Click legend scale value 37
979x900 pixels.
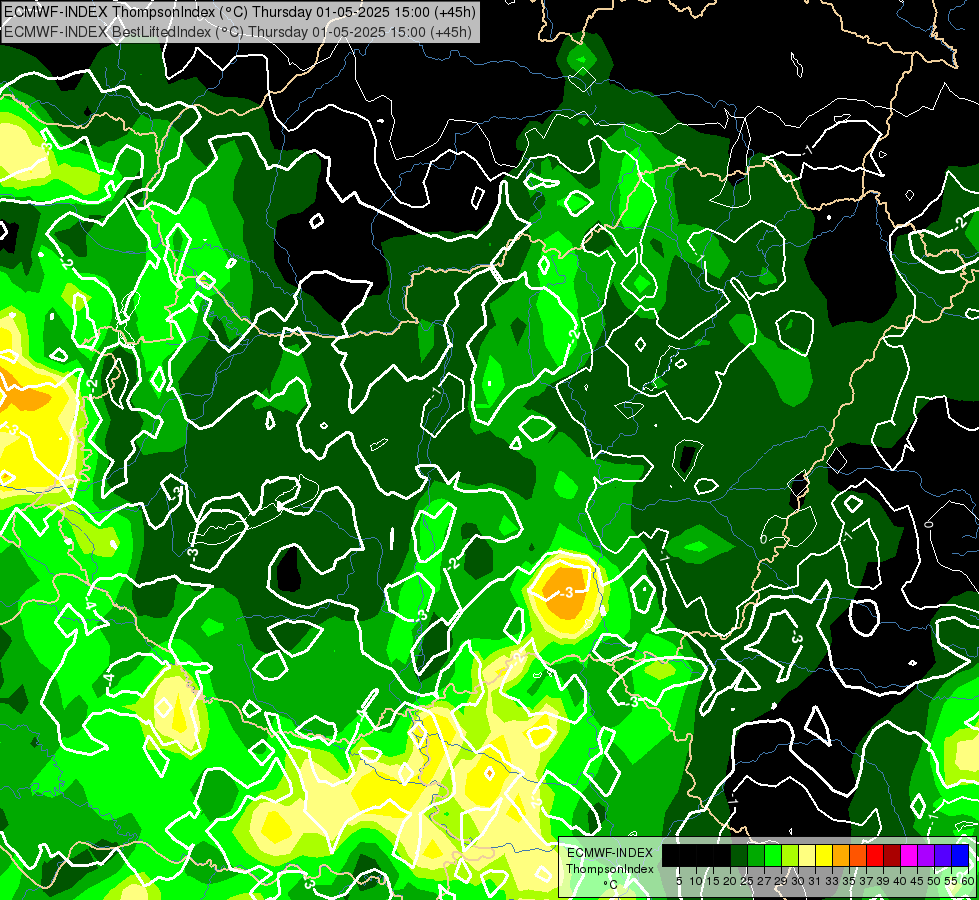[867, 881]
